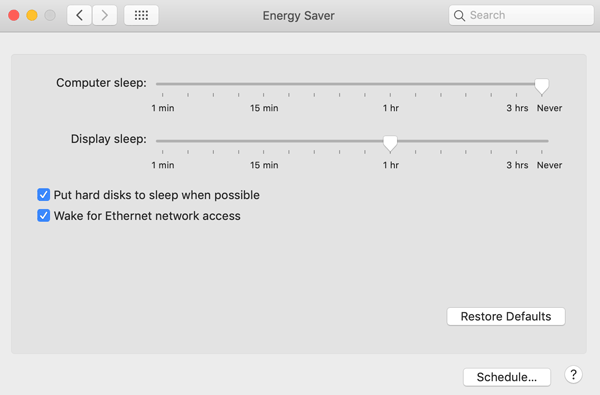Go forward with the right chevron button
600x395 pixels.
coord(104,15)
